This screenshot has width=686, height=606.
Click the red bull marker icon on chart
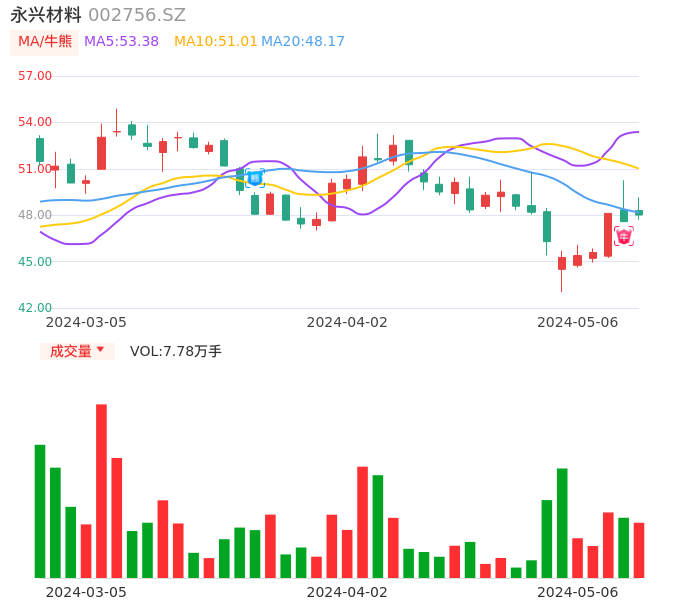click(623, 236)
